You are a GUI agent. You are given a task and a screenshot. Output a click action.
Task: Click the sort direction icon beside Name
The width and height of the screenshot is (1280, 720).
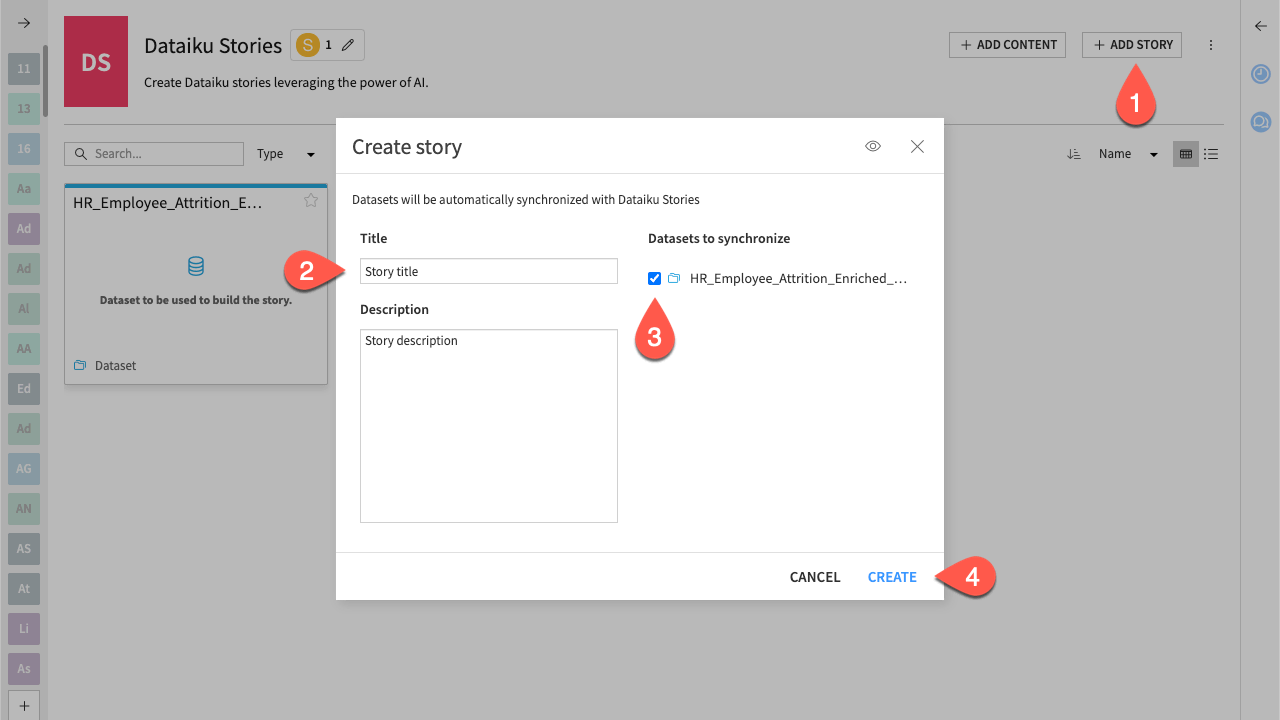[1074, 154]
